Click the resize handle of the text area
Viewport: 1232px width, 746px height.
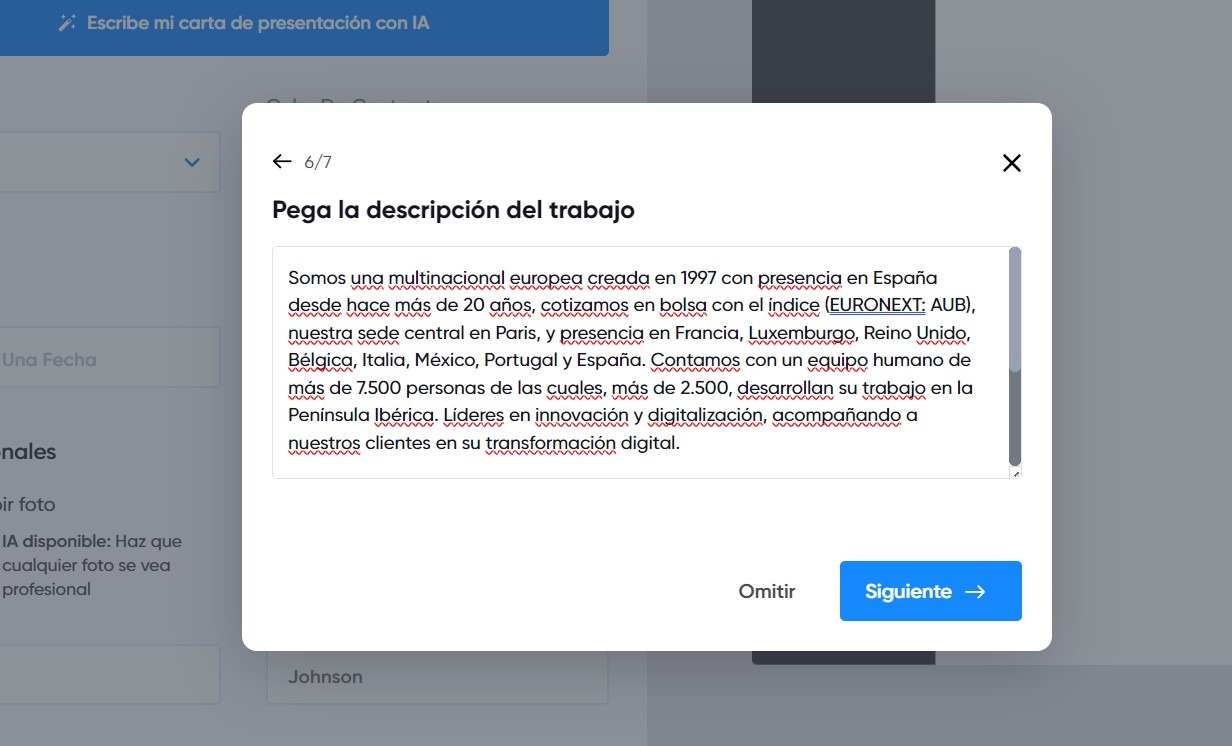1018,473
